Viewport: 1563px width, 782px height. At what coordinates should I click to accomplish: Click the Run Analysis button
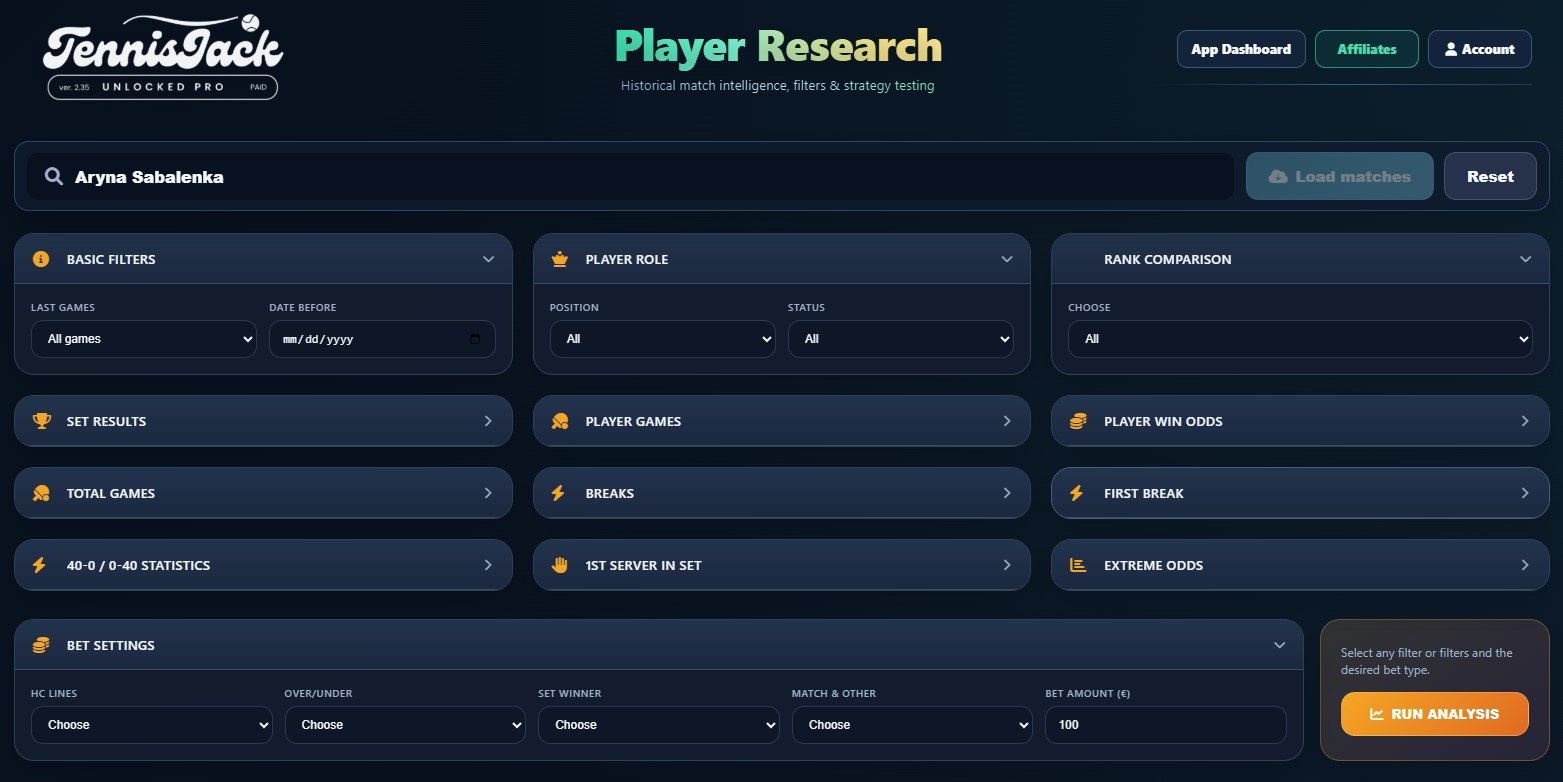tap(1435, 714)
